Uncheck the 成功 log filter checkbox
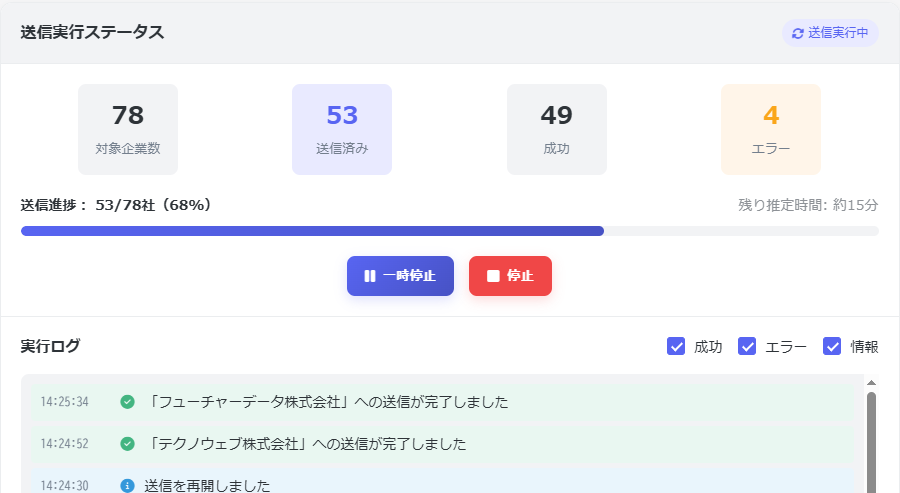The width and height of the screenshot is (900, 493). (676, 346)
